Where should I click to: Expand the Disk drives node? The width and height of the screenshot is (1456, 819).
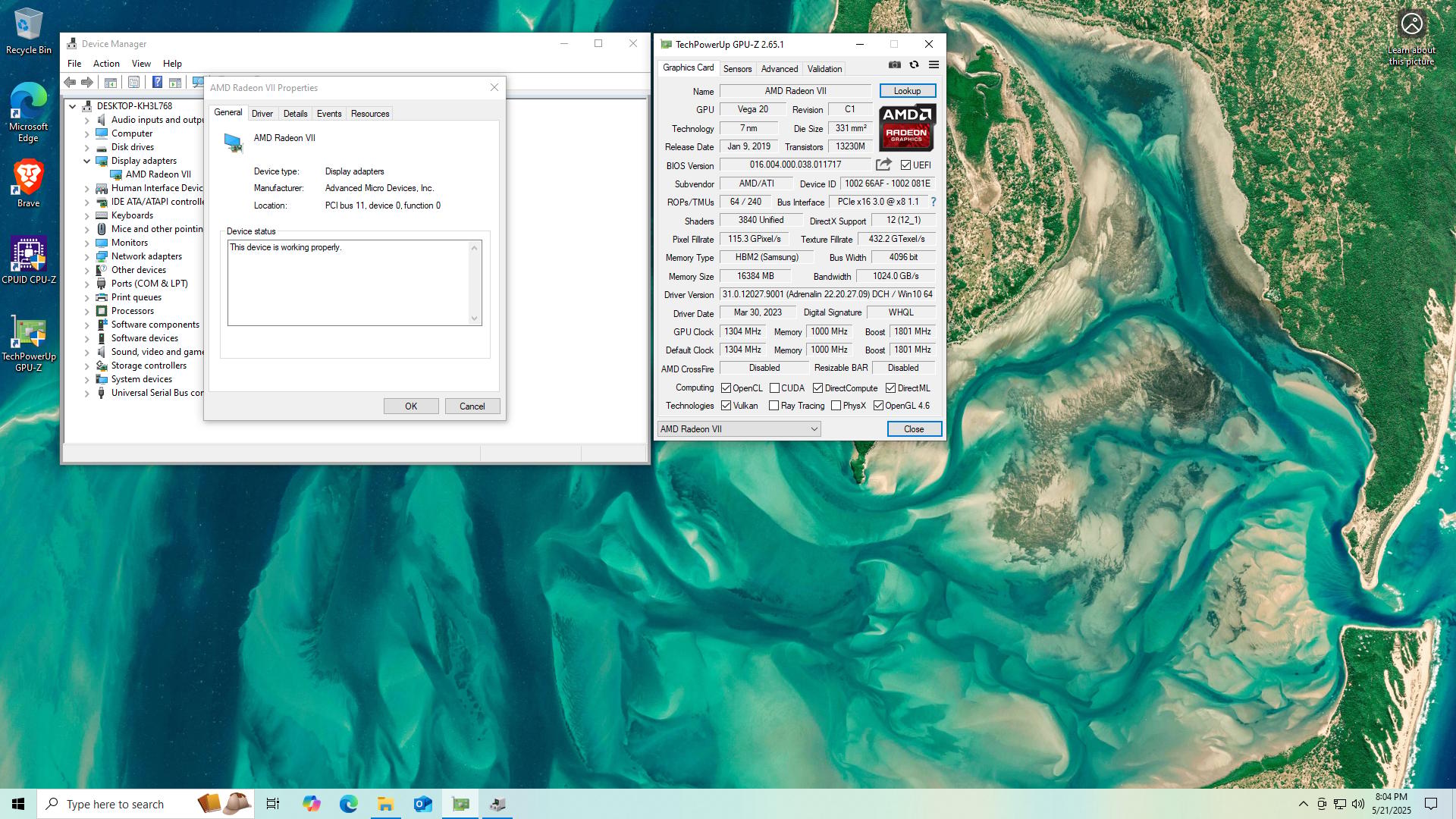click(86, 147)
